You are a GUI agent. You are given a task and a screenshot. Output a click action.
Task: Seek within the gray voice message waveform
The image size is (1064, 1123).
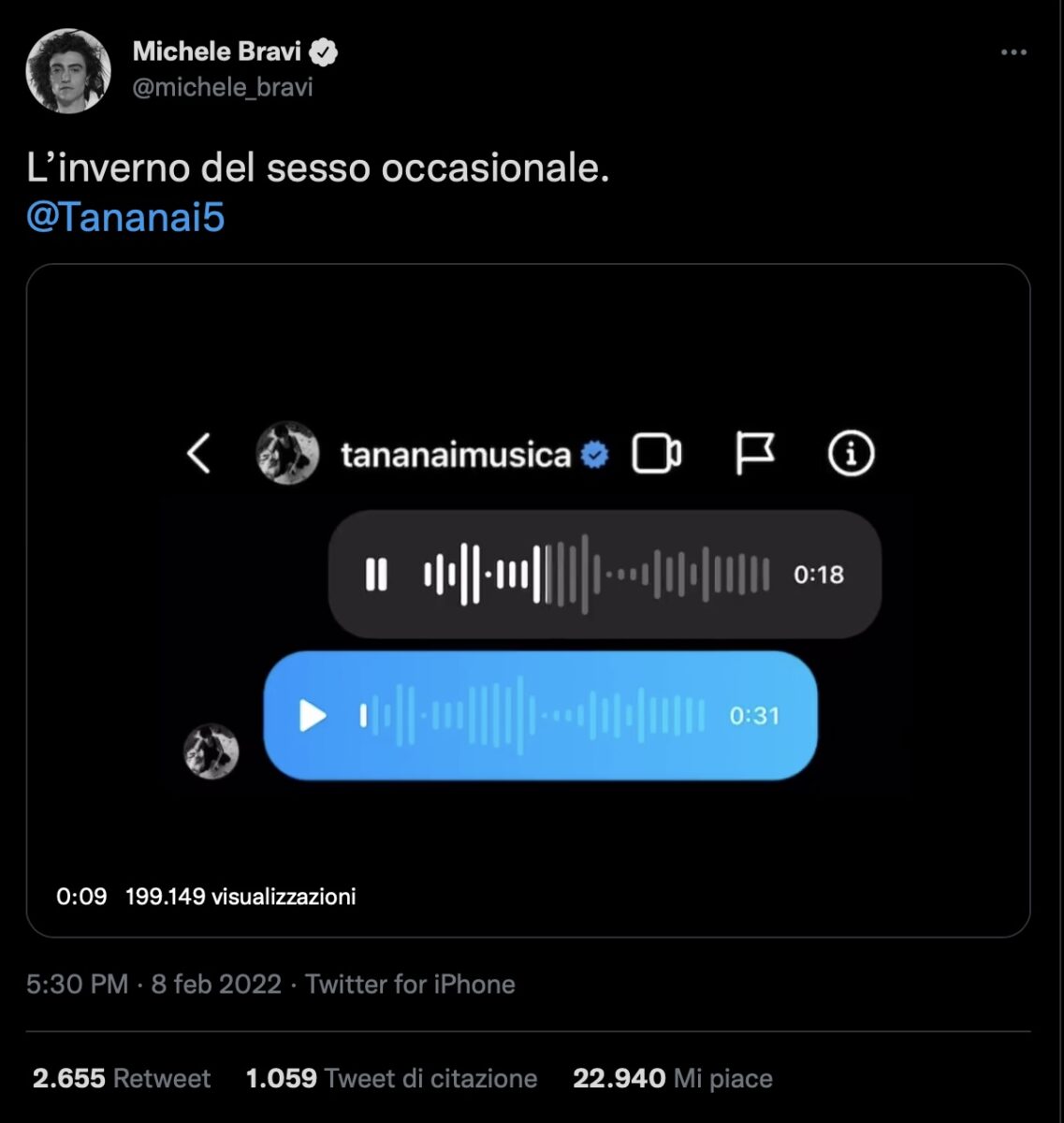tap(596, 574)
